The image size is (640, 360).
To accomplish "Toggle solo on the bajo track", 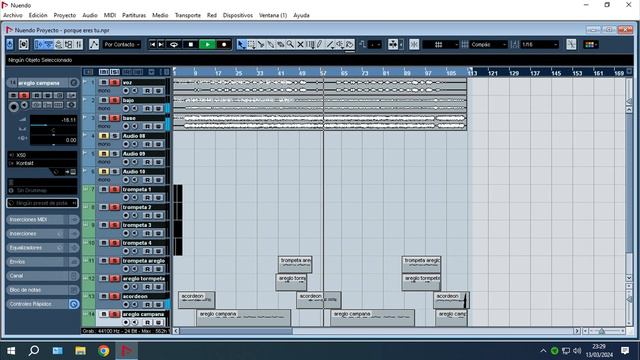I will point(114,100).
